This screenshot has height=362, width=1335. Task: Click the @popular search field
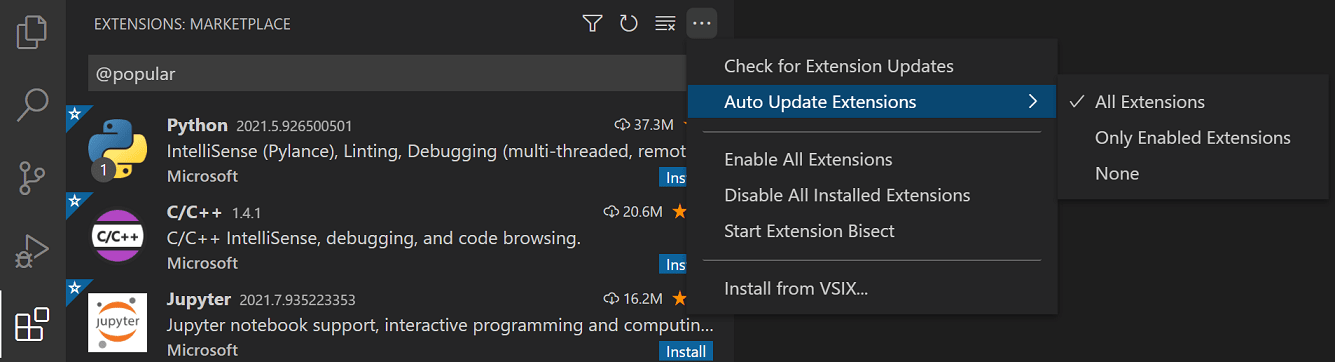pos(387,74)
